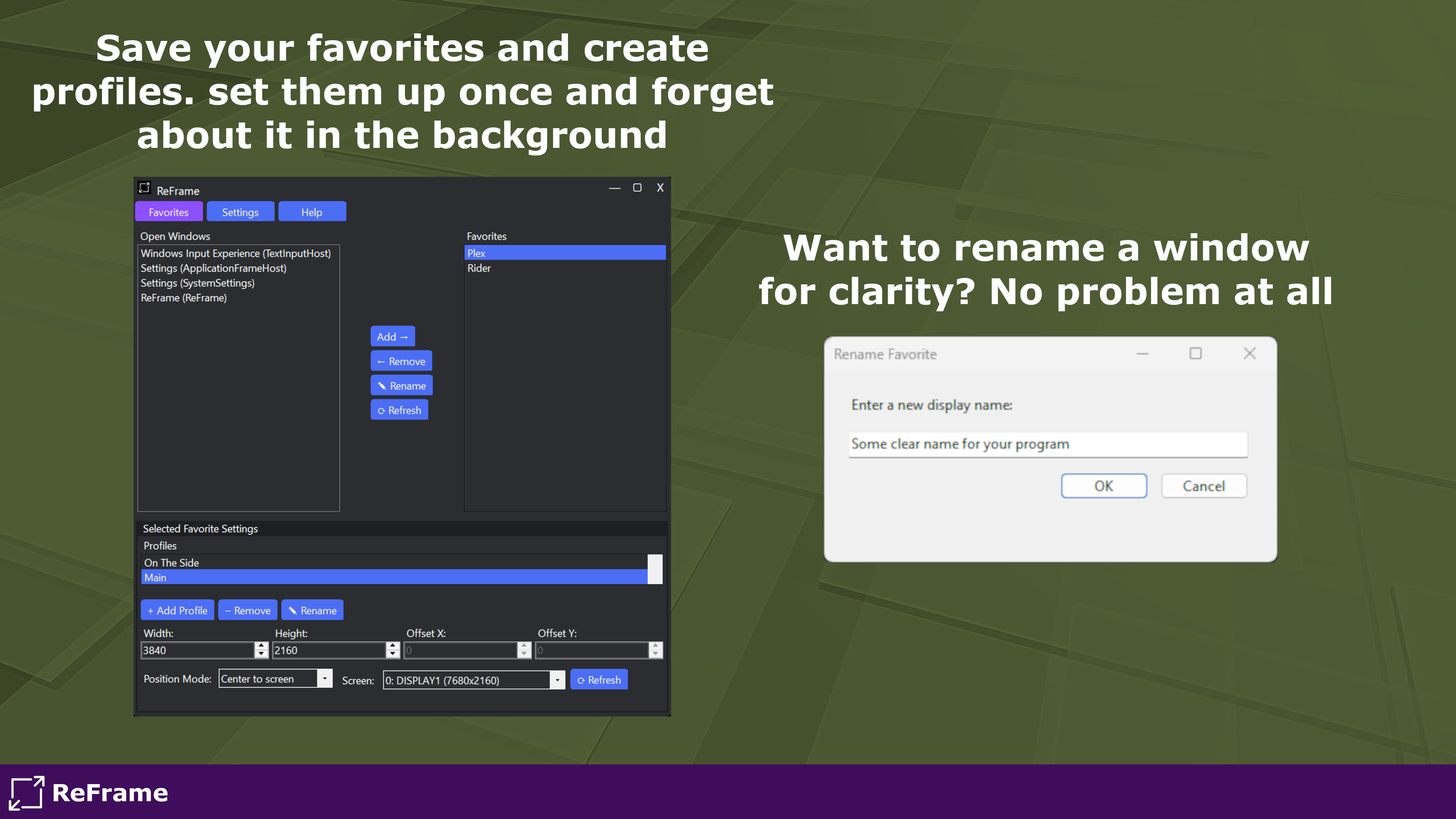This screenshot has width=1456, height=819.
Task: Click the minus icon on Remove profile button
Action: (228, 610)
